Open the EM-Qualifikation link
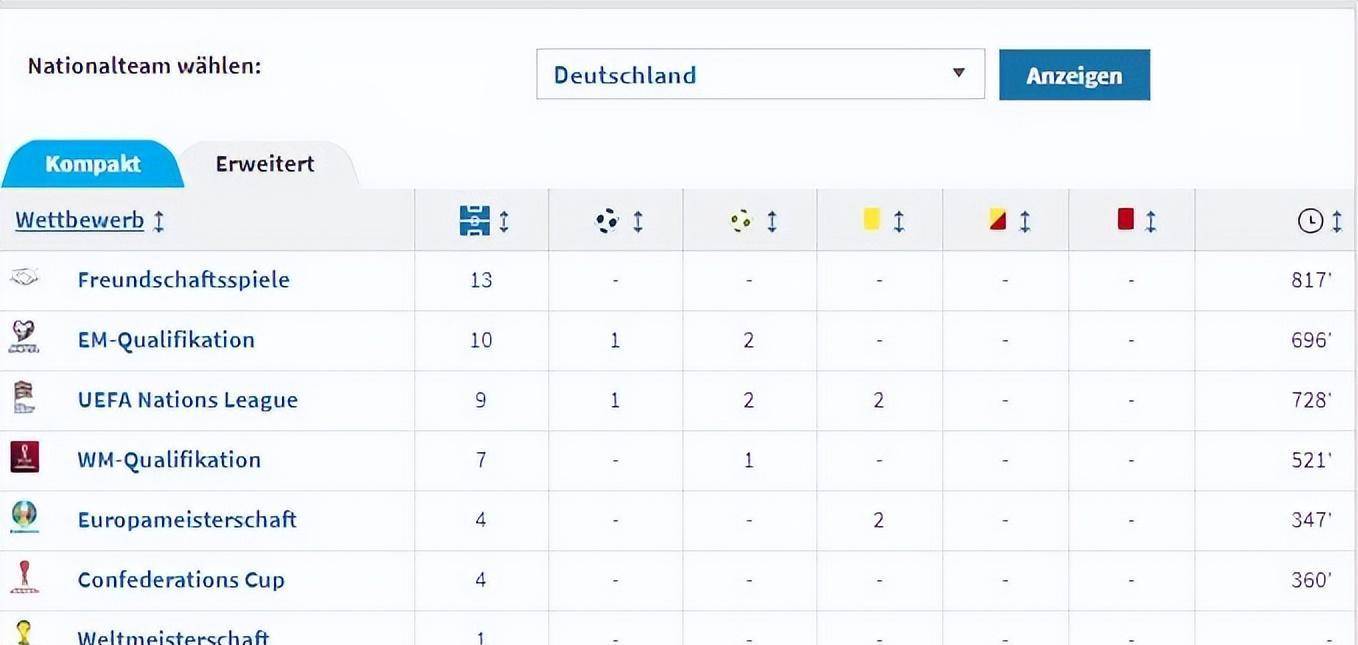This screenshot has height=645, width=1358. click(x=166, y=339)
